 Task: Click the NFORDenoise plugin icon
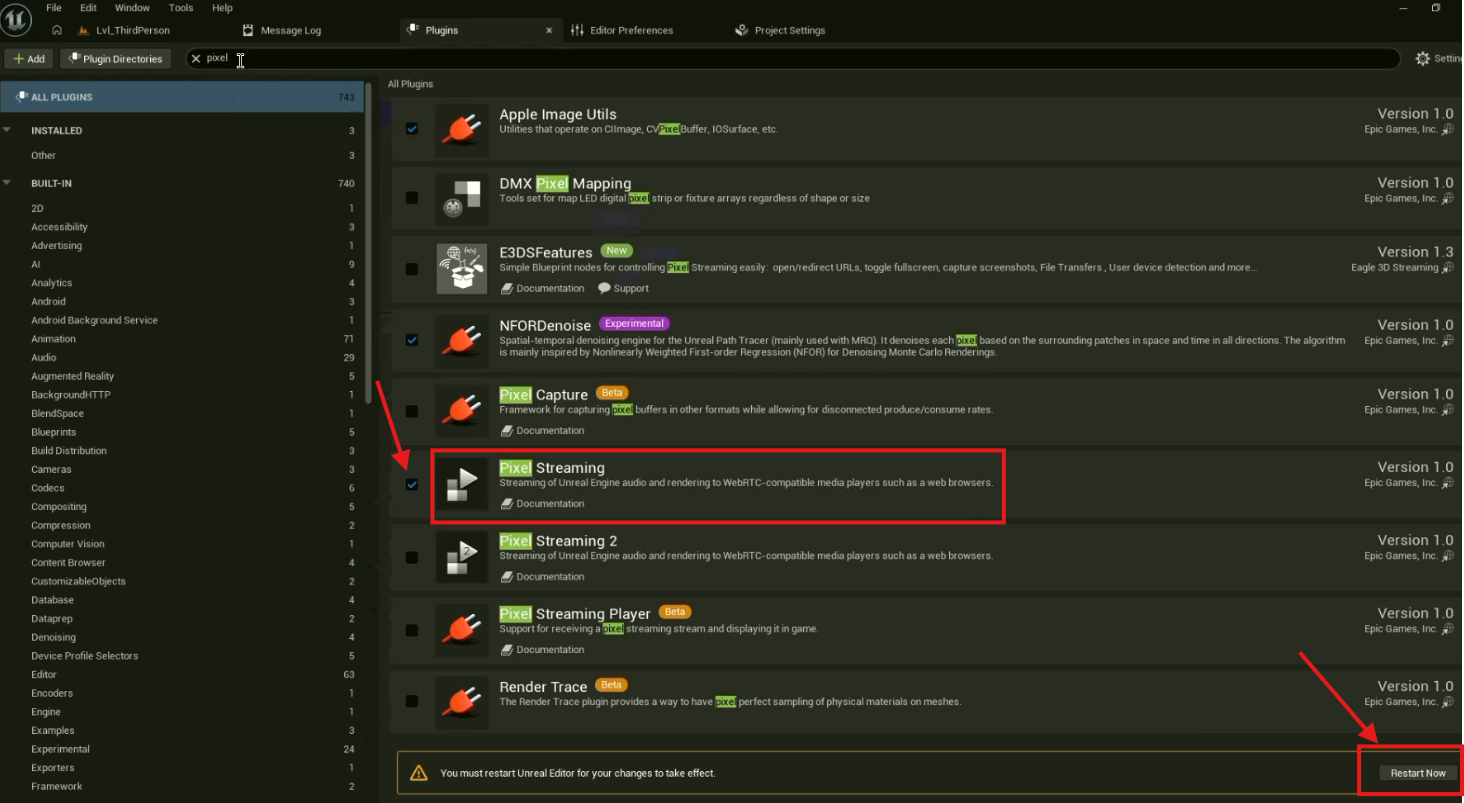(462, 340)
